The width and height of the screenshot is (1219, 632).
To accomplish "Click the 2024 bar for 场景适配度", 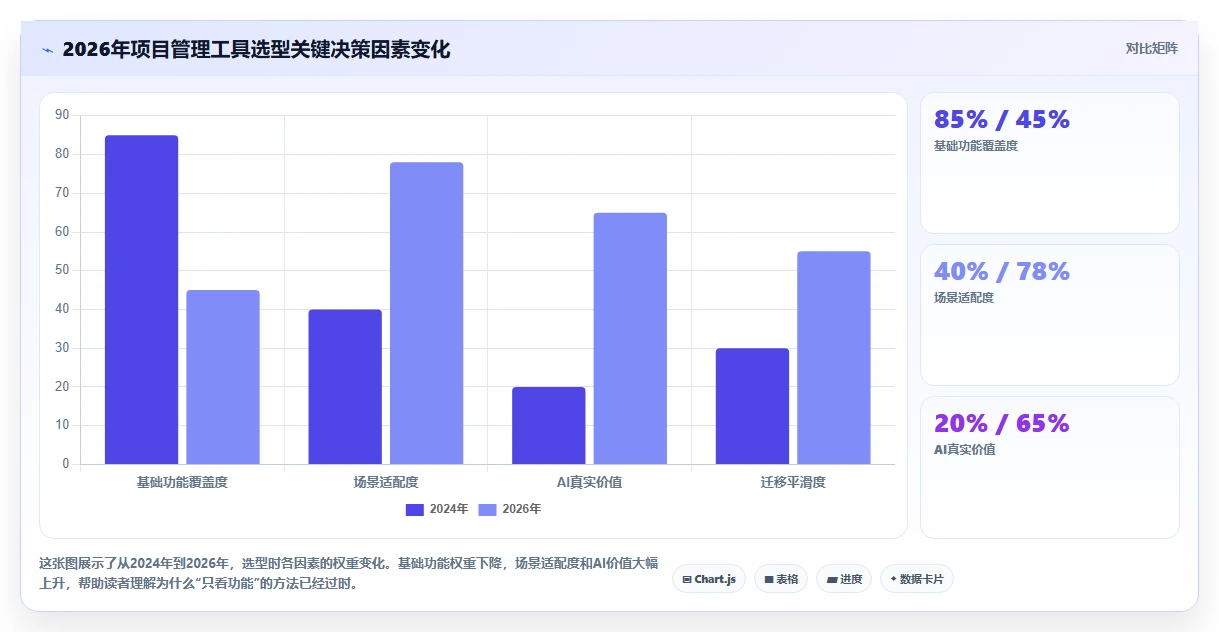I will coord(345,387).
